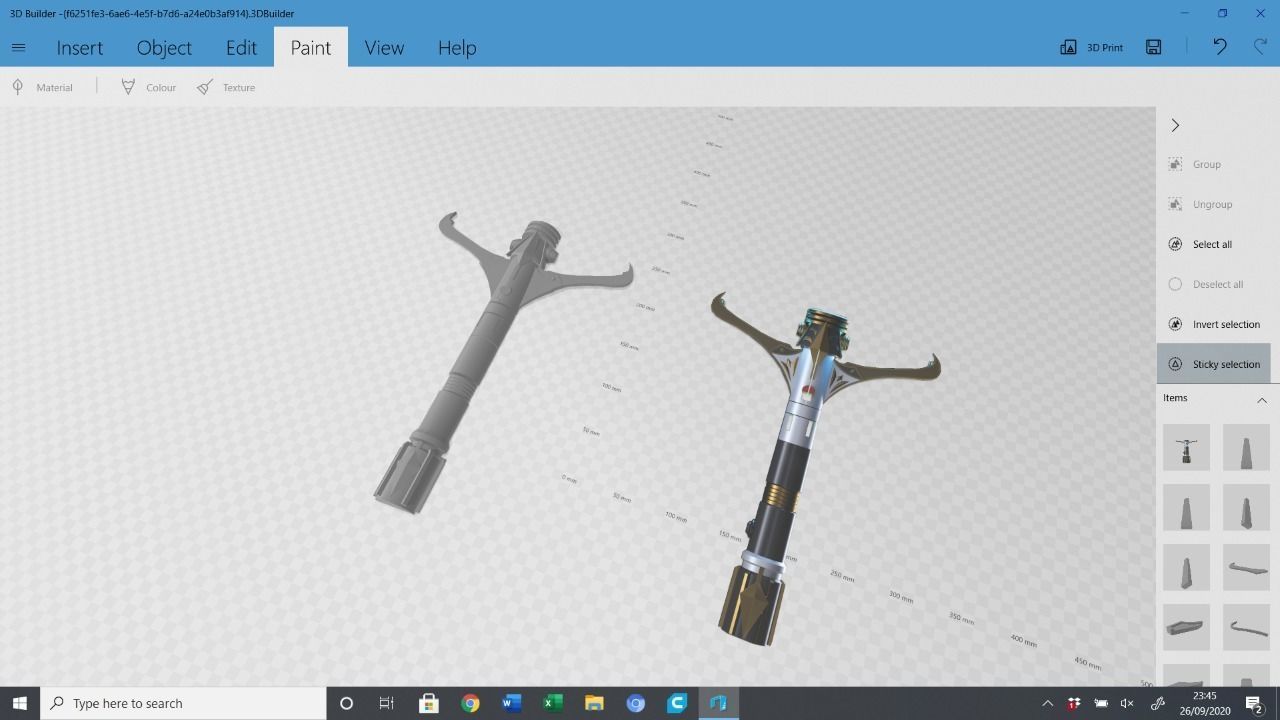Select the fourth row thin curved part thumbnail

1246,627
